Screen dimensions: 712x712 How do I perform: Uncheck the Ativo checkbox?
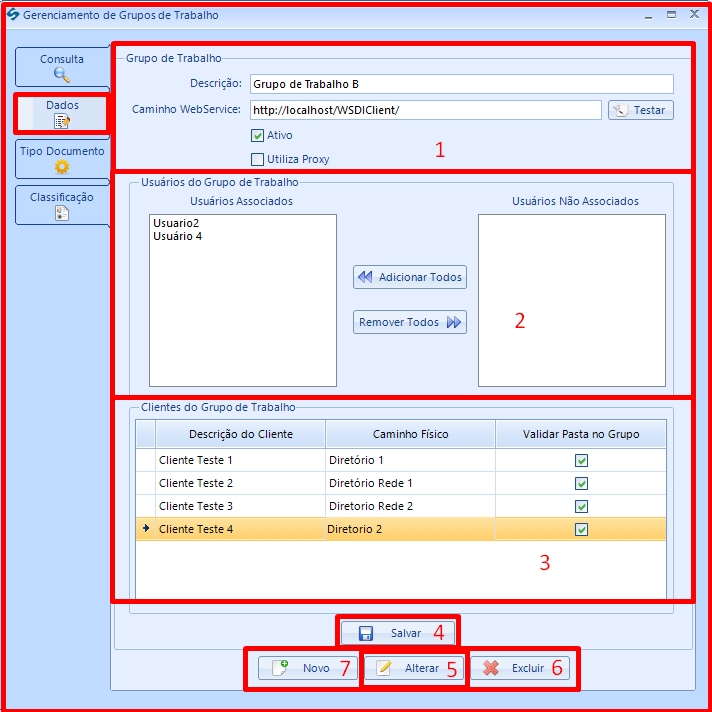click(258, 135)
